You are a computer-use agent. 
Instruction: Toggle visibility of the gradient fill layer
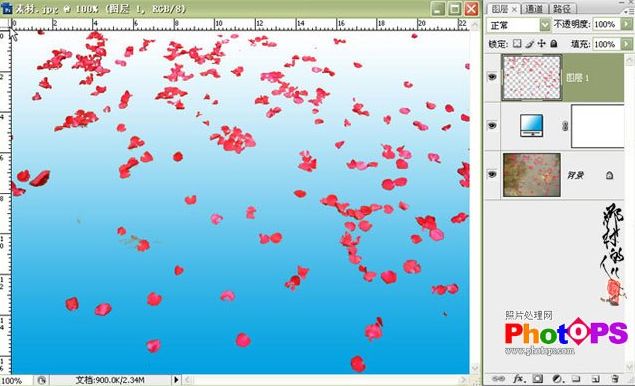pyautogui.click(x=492, y=126)
